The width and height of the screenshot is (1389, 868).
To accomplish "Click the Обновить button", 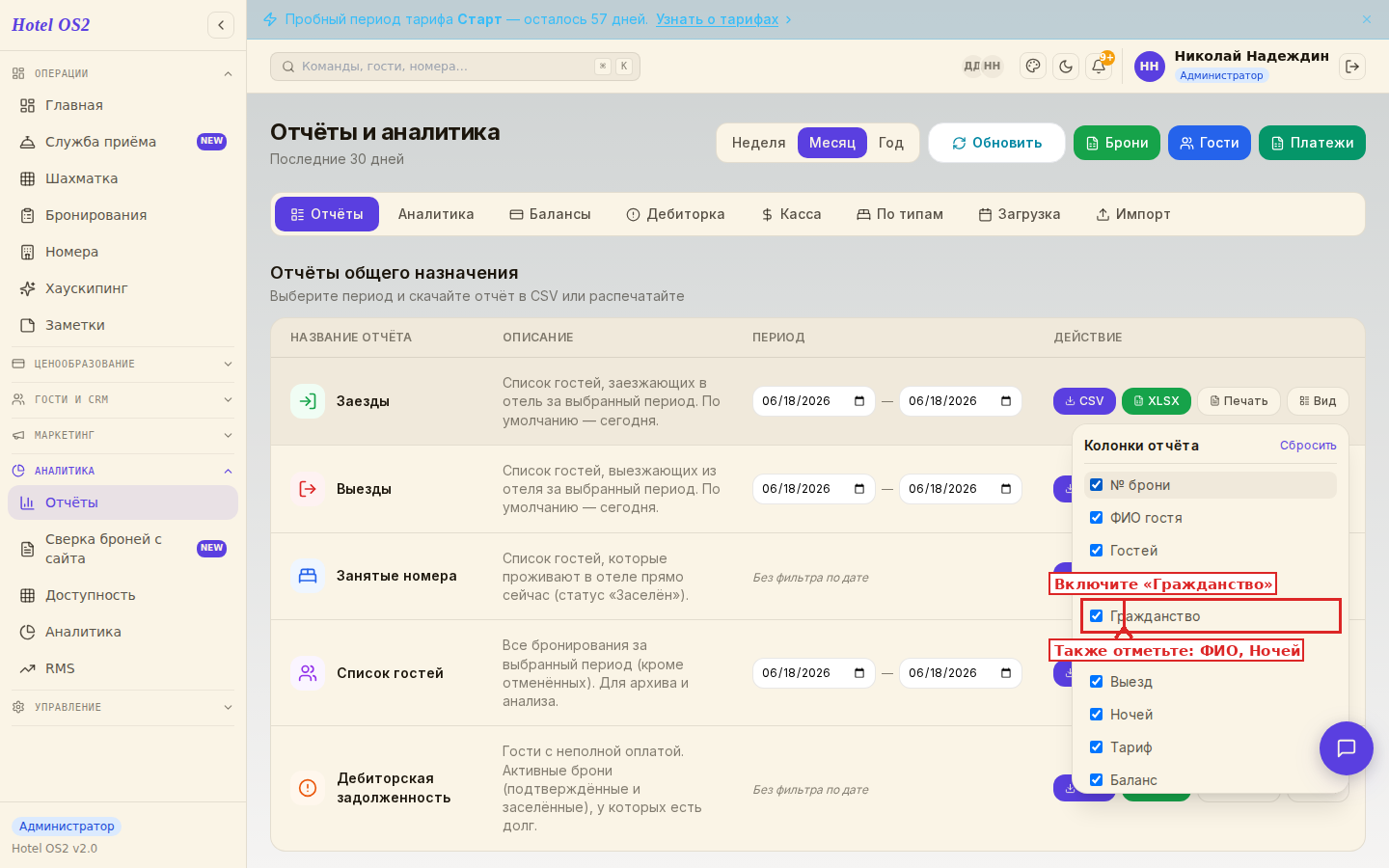I will coord(996,143).
